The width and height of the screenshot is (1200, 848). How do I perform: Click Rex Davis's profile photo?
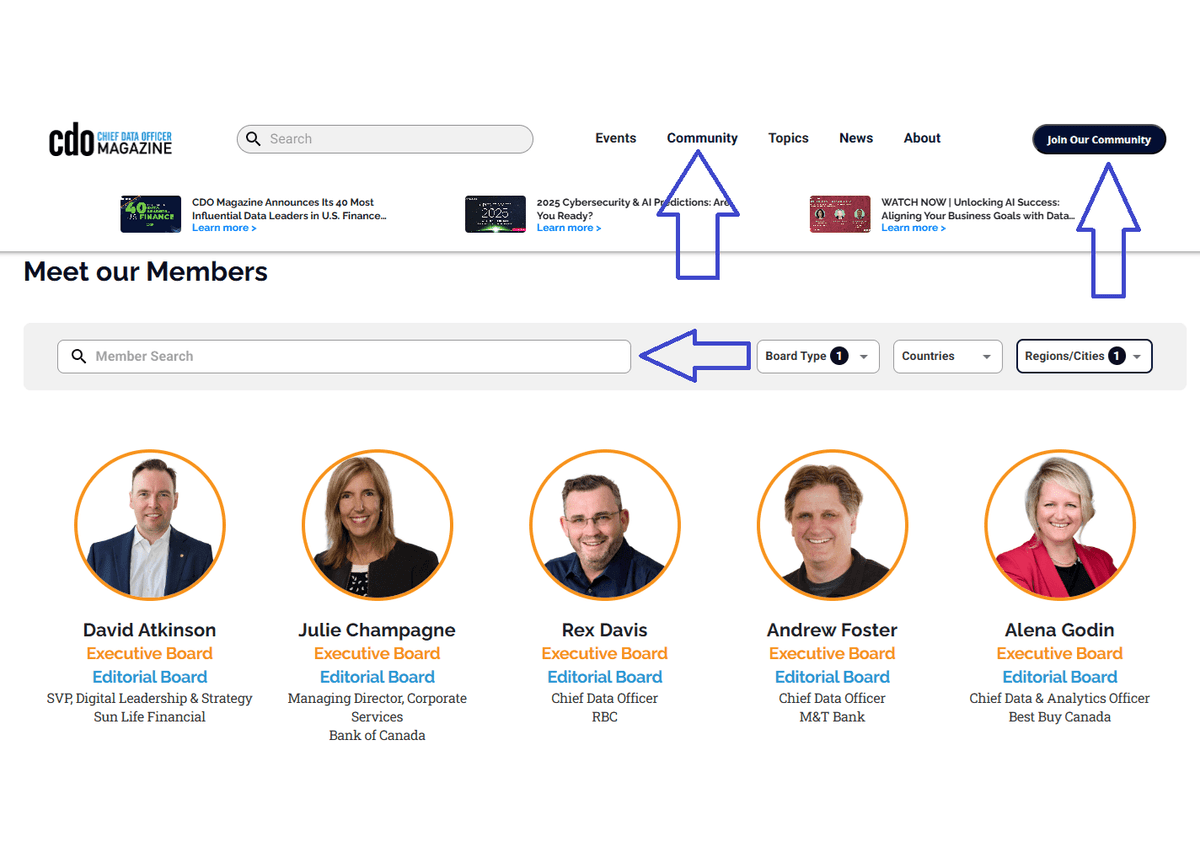coord(605,525)
